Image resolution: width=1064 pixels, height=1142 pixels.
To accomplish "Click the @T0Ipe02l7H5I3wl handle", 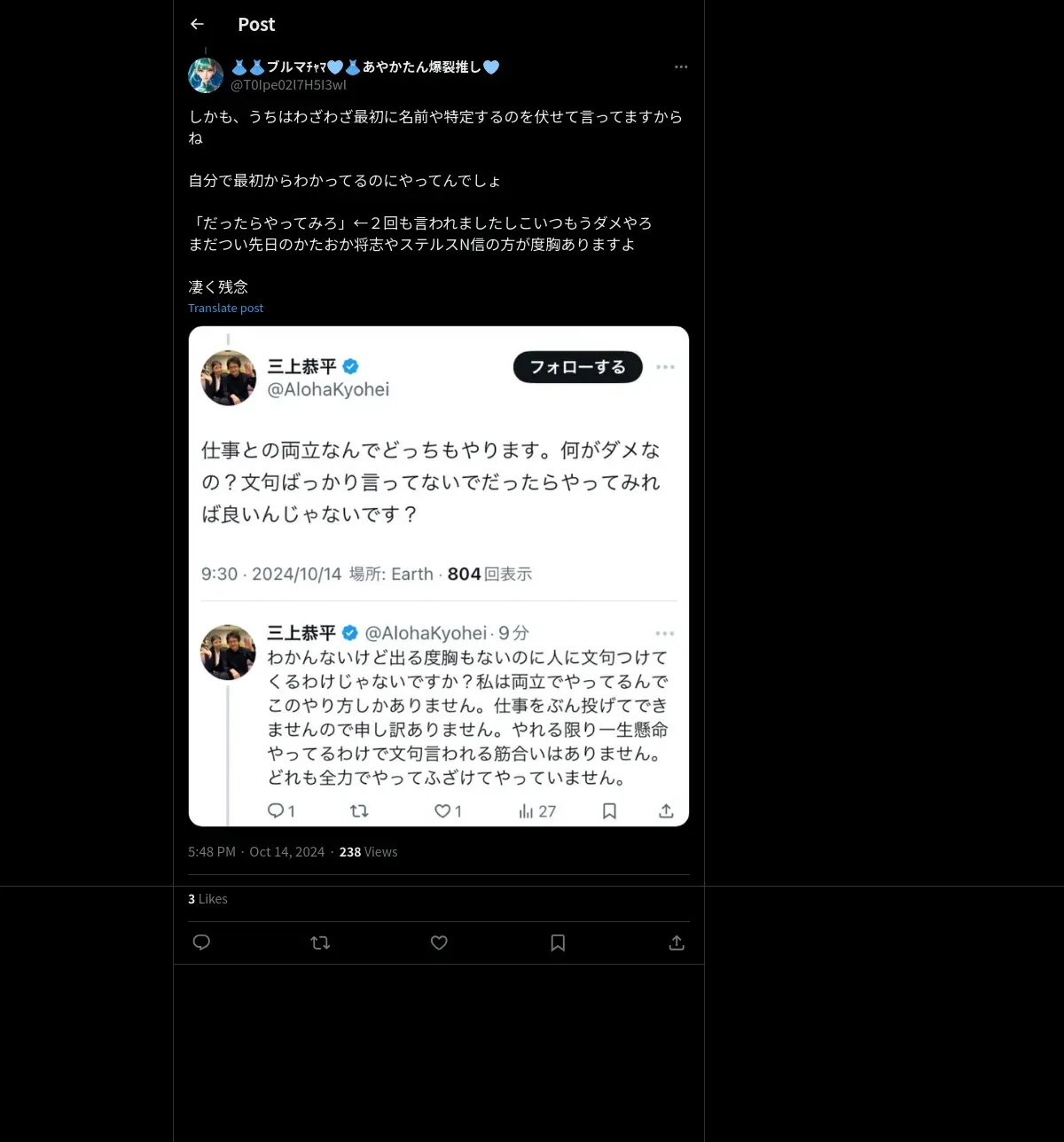I will pyautogui.click(x=288, y=85).
